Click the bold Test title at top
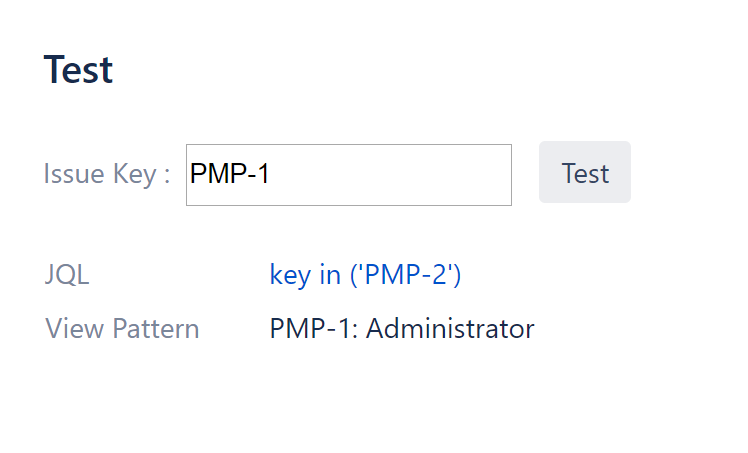The width and height of the screenshot is (748, 453). (78, 70)
